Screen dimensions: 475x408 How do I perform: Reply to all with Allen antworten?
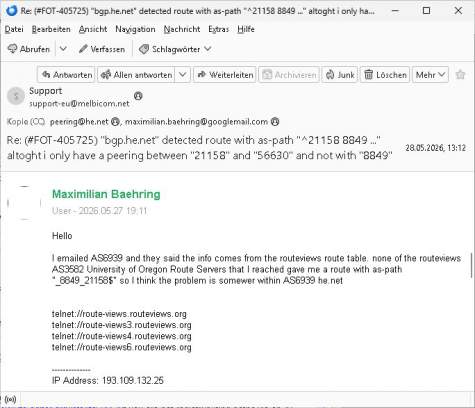click(136, 75)
